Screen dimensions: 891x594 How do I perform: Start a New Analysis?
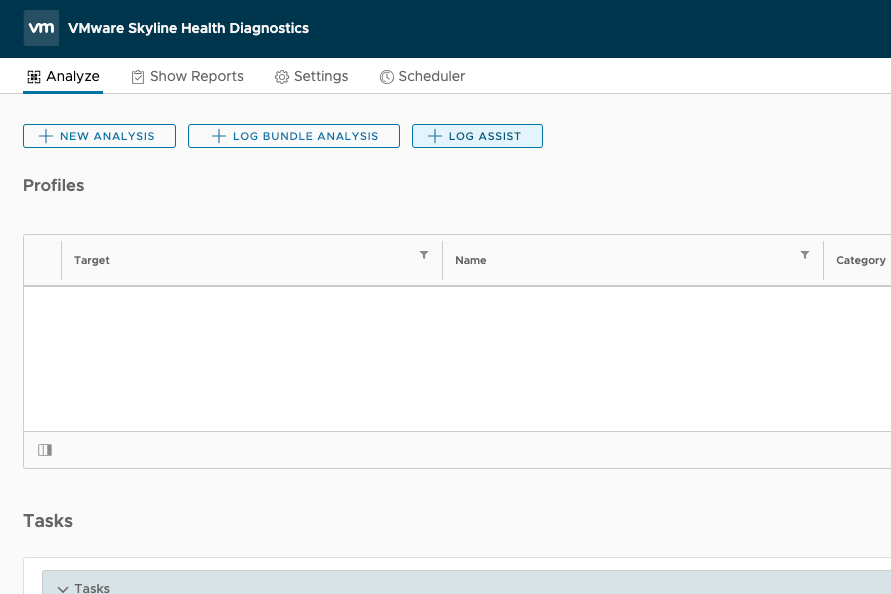coord(99,136)
